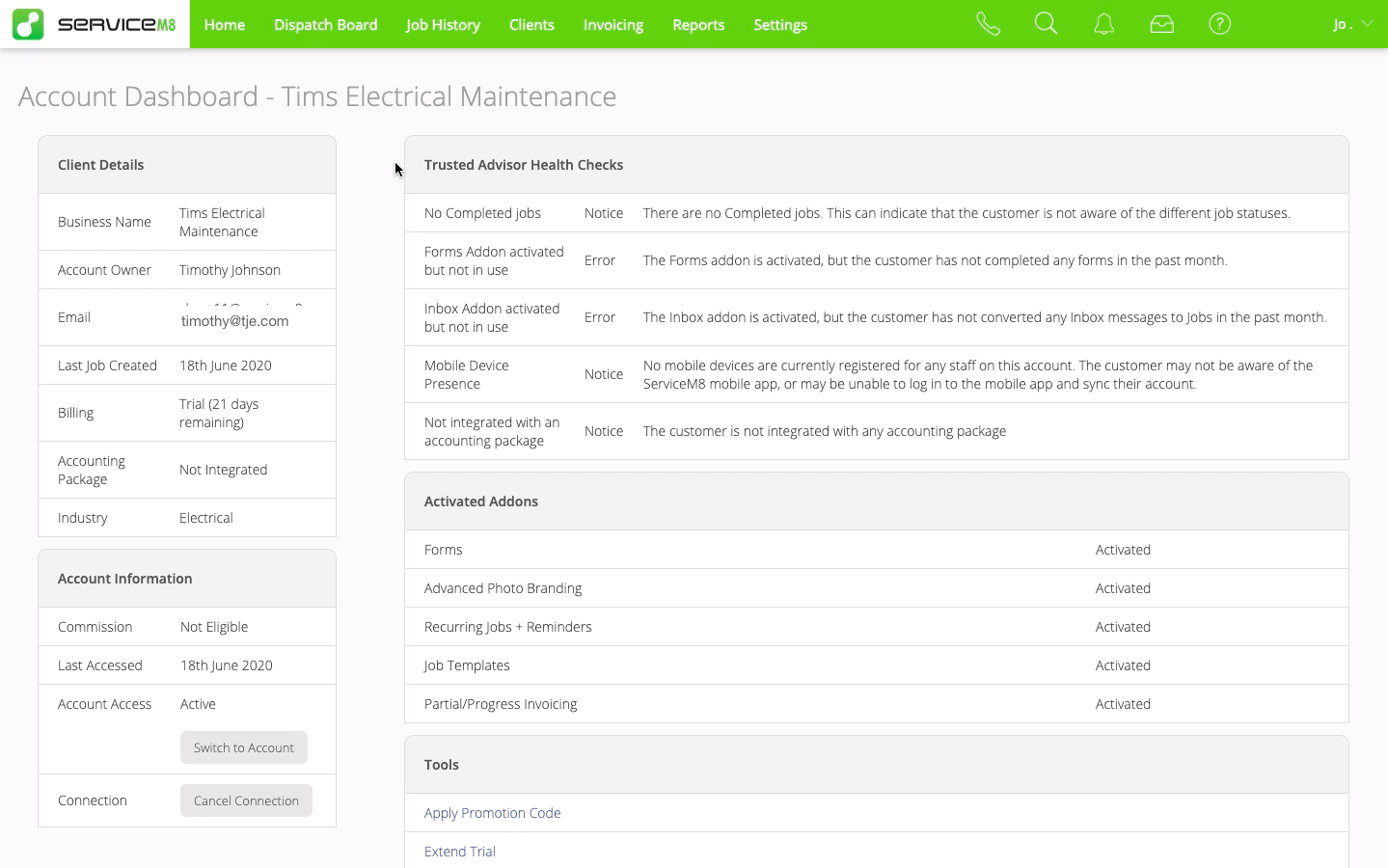Image resolution: width=1388 pixels, height=868 pixels.
Task: Open the inbox tray icon
Action: [1161, 24]
